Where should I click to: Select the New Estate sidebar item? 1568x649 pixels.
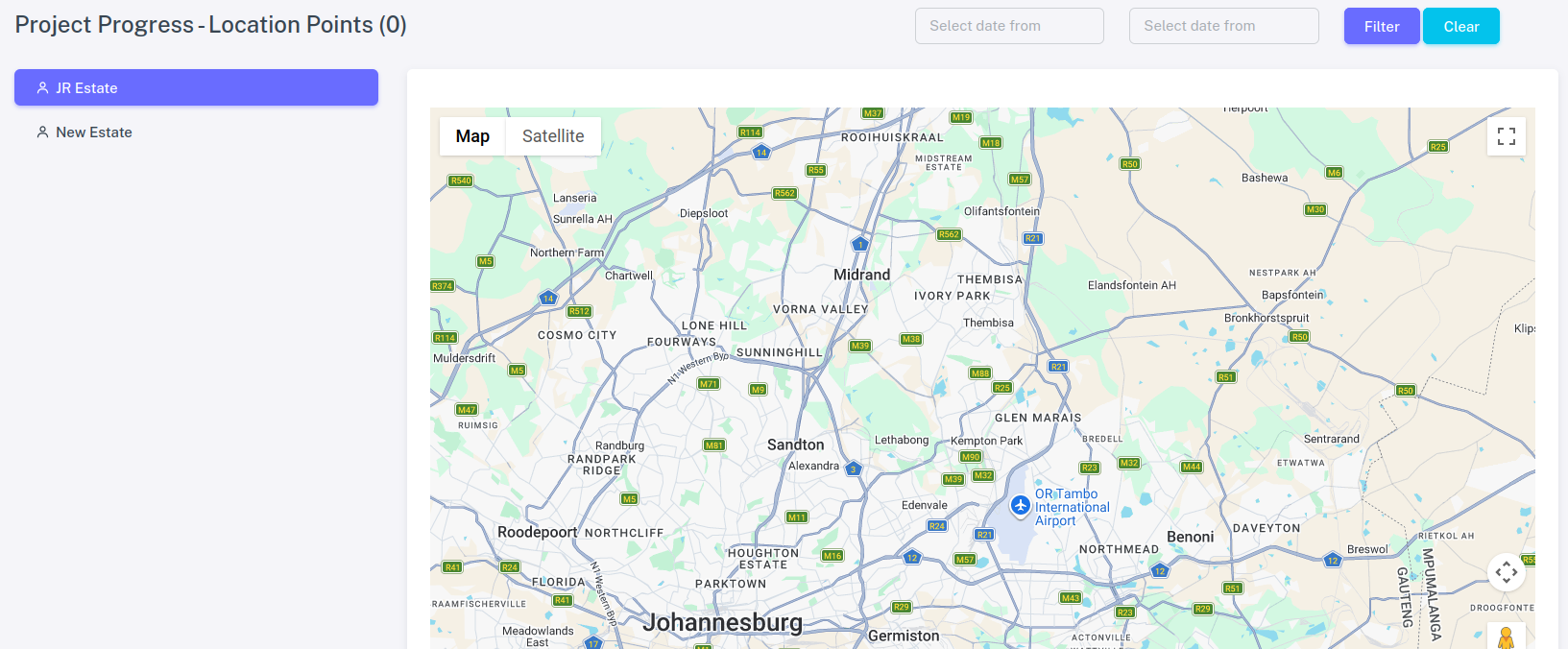click(196, 132)
